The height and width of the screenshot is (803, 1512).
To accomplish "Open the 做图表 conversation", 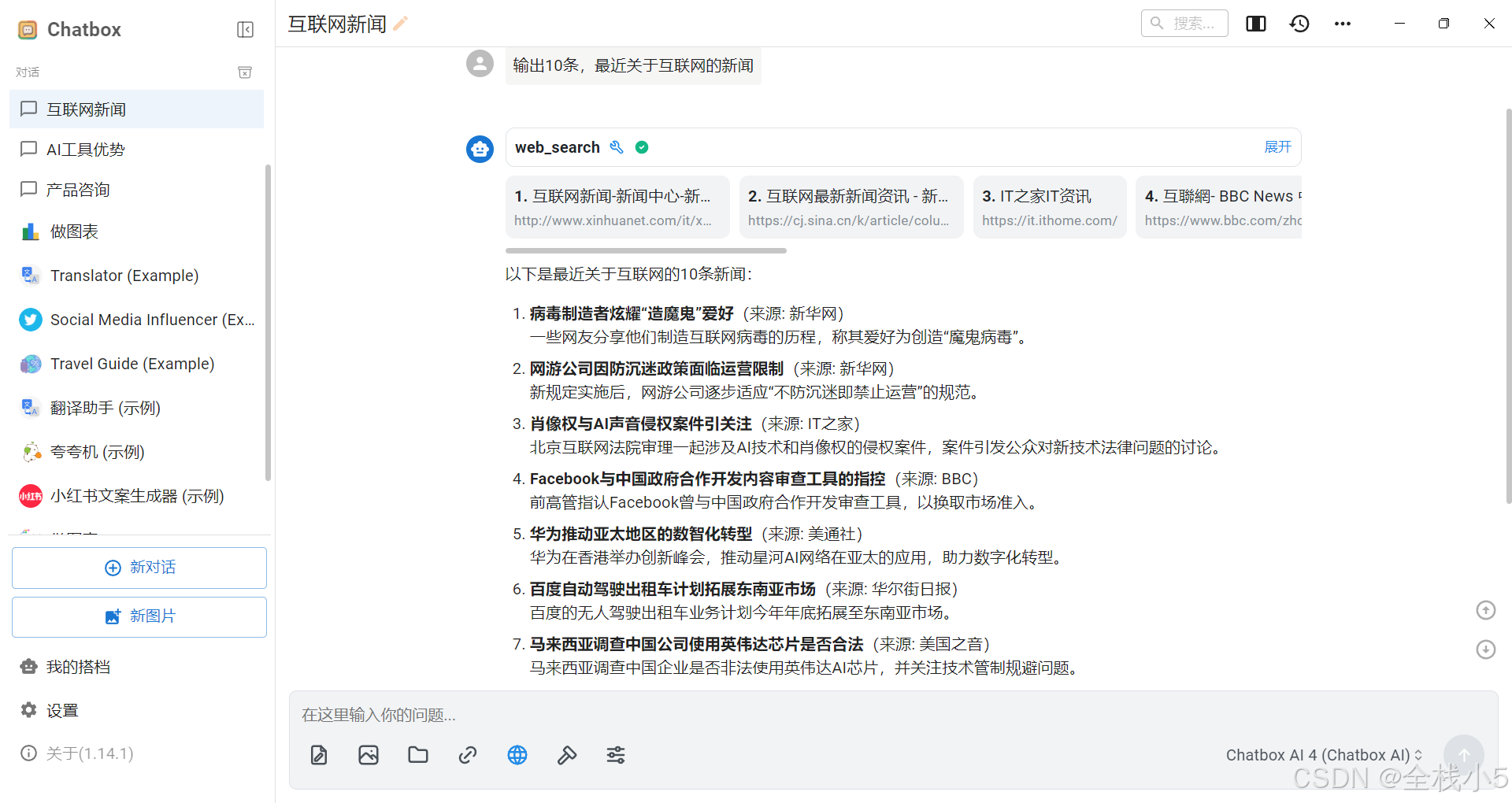I will [136, 231].
